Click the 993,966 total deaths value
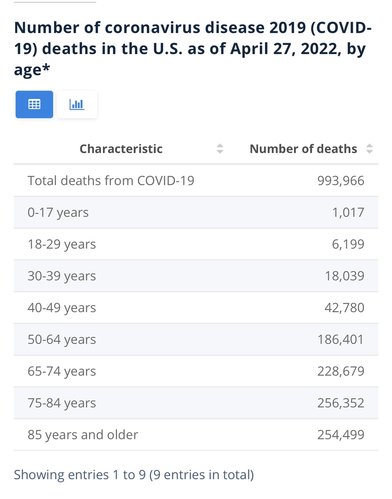The width and height of the screenshot is (392, 499). (341, 181)
